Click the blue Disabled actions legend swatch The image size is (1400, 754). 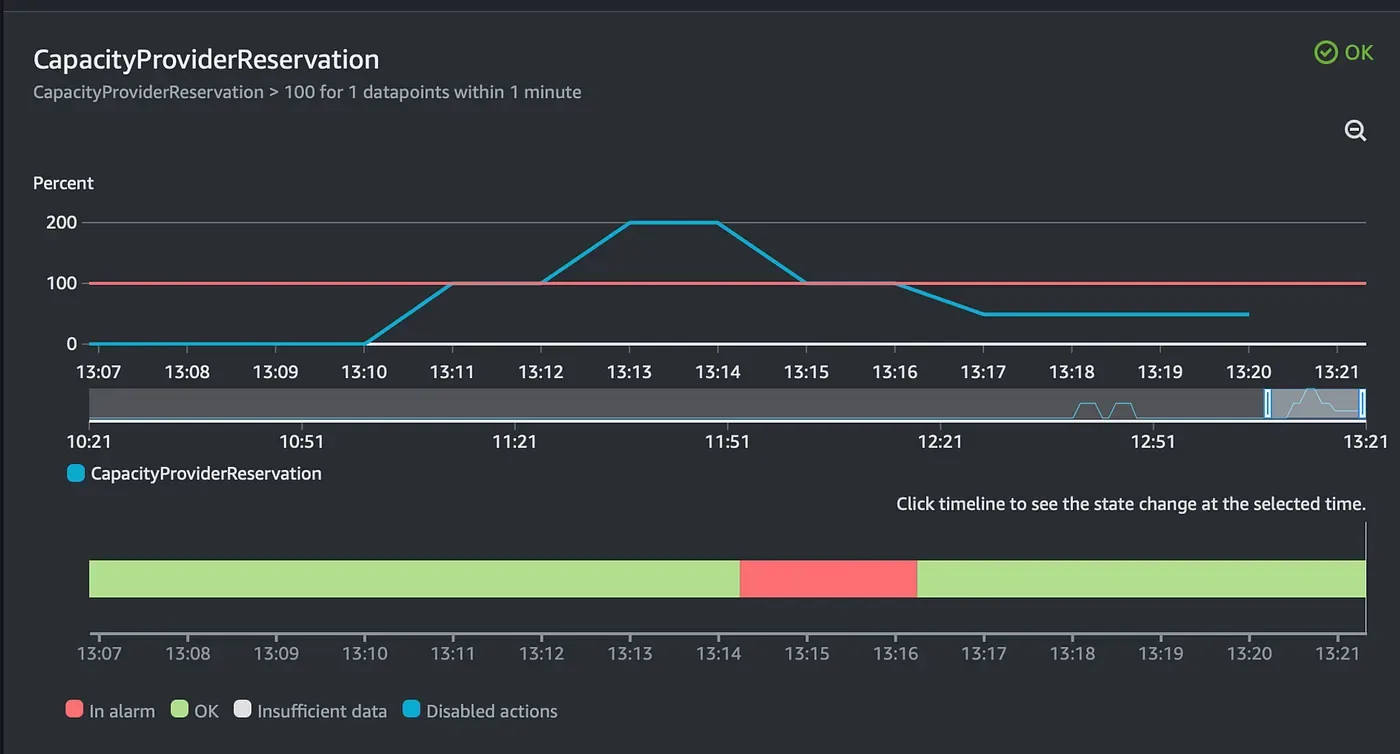click(x=411, y=710)
